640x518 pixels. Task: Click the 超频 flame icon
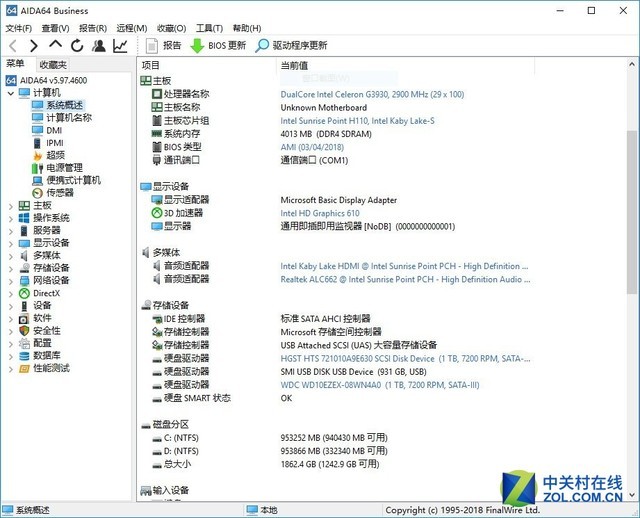38,156
